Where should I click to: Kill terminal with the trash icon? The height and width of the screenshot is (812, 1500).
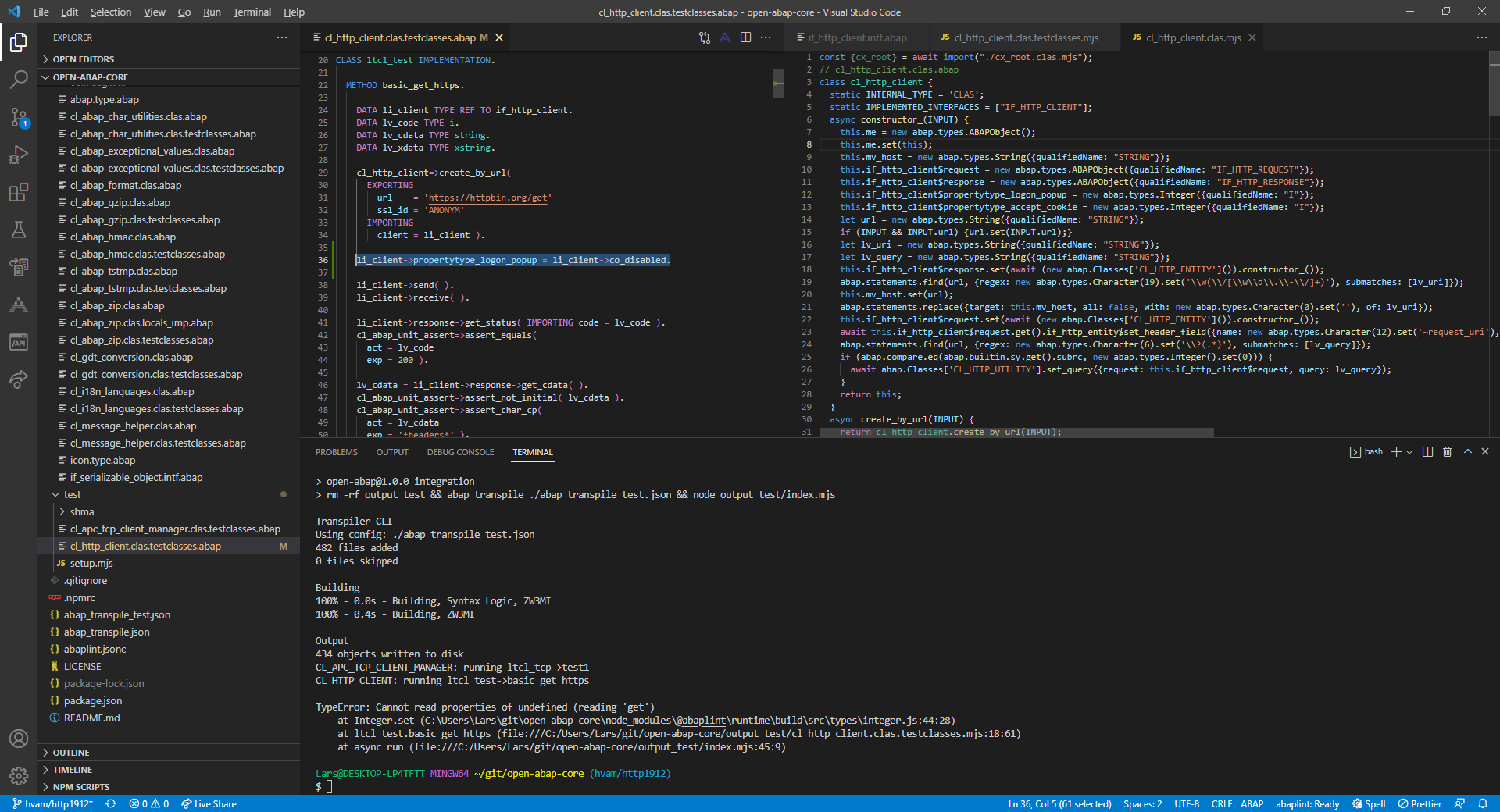click(x=1447, y=452)
